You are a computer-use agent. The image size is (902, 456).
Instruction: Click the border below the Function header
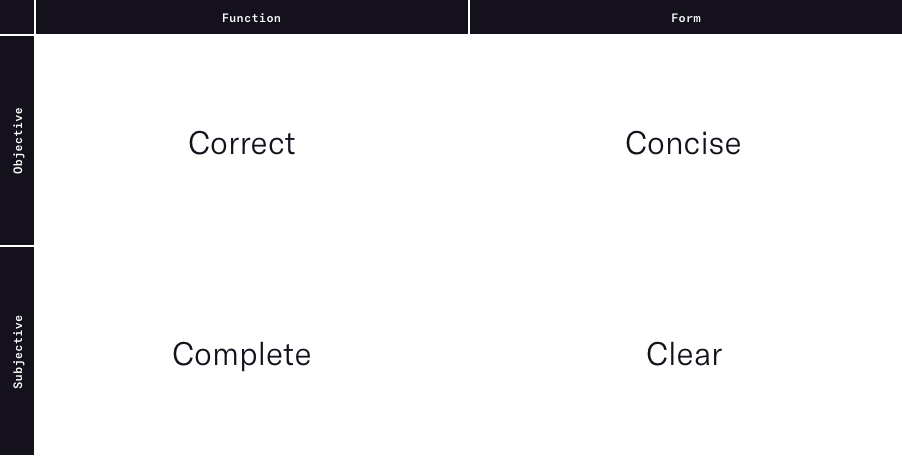[x=252, y=35]
